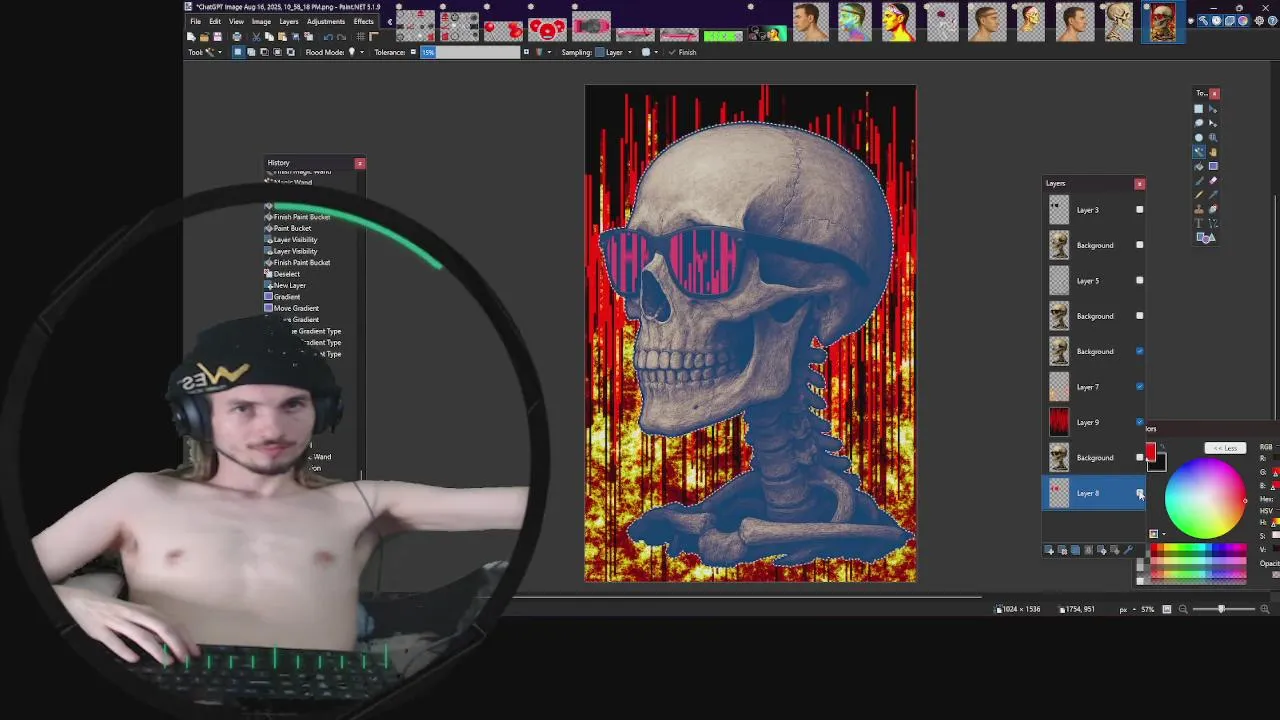1280x720 pixels.
Task: Toggle visibility checkbox of Layer 5
Action: pos(1140,281)
